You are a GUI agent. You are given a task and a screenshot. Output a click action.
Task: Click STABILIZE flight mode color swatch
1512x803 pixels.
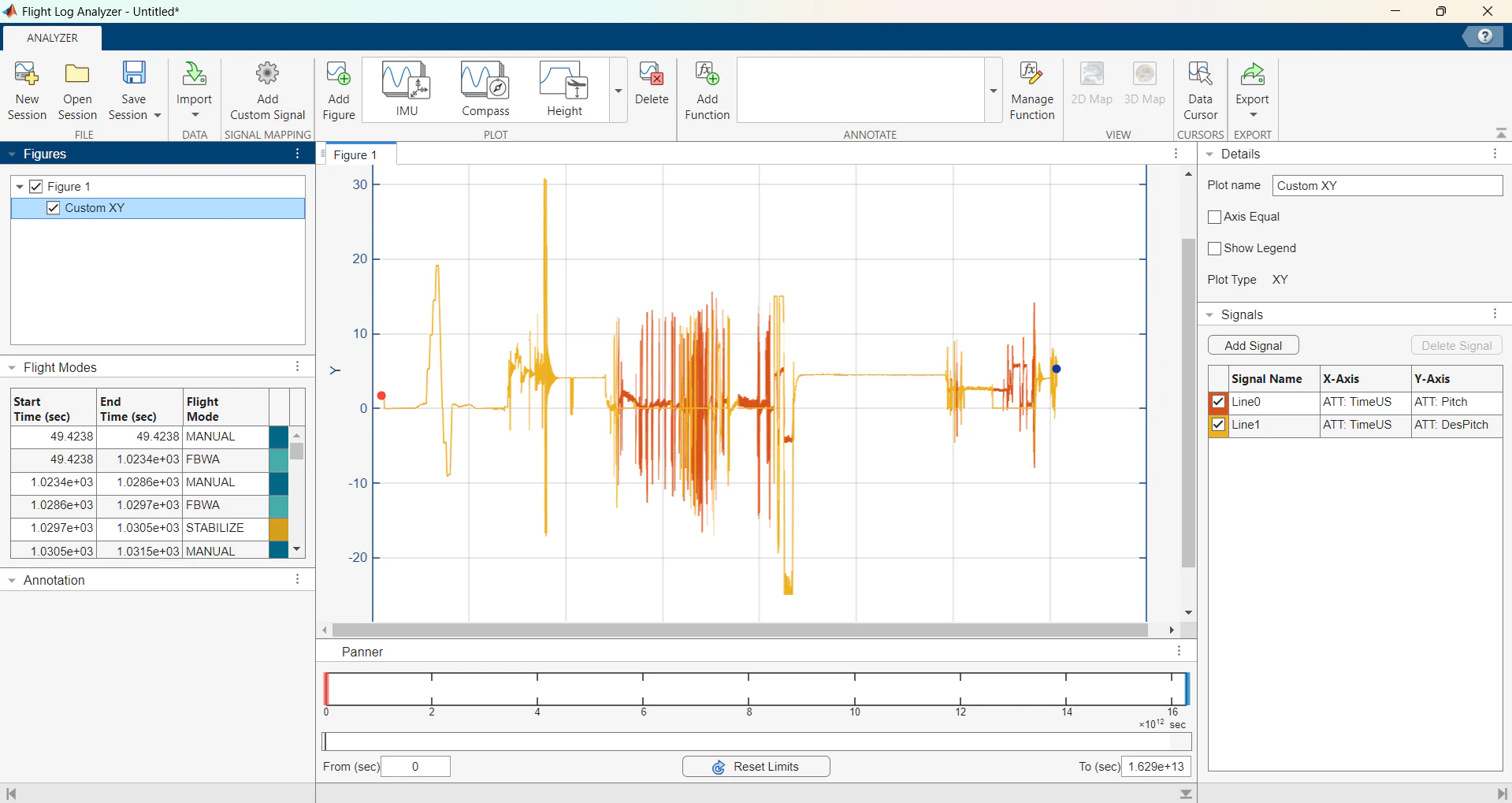point(278,529)
